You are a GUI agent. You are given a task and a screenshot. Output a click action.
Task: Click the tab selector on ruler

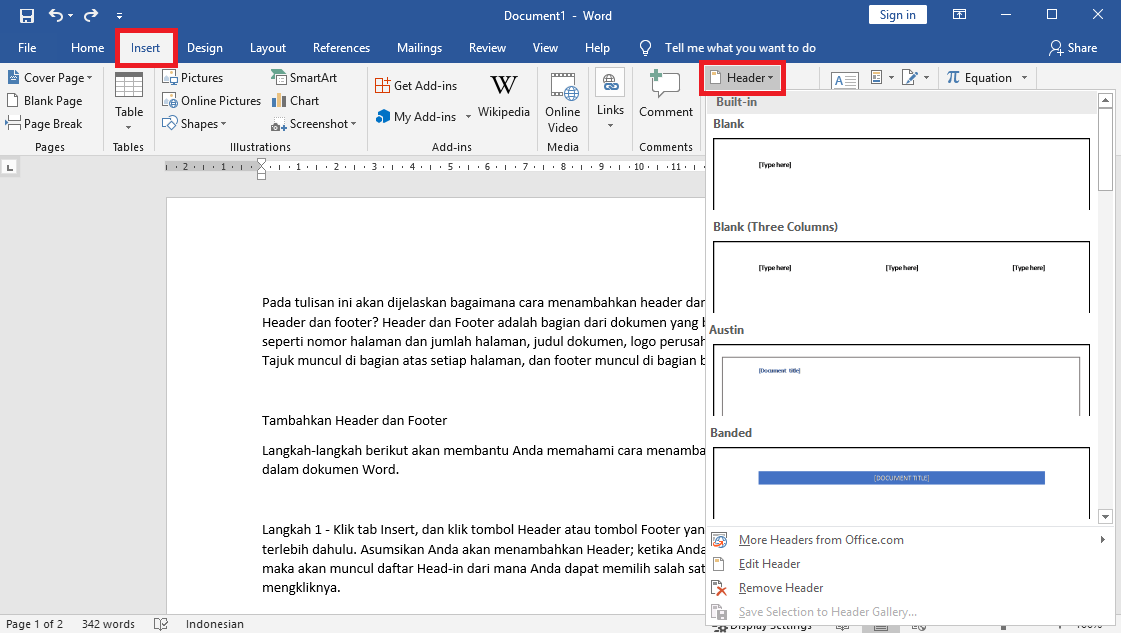[x=9, y=167]
